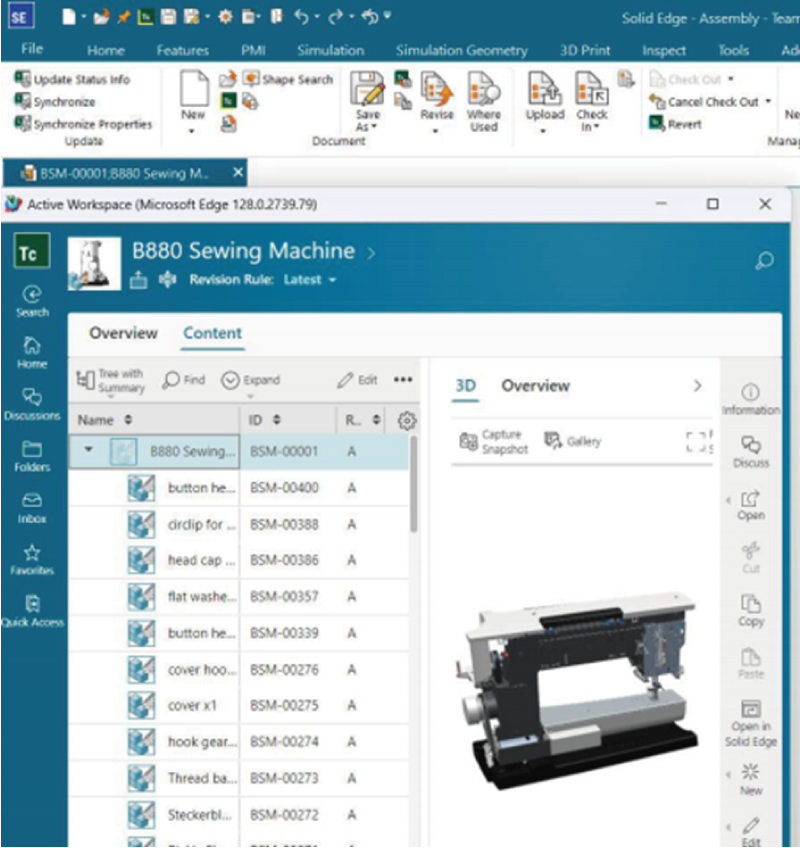Click the share icon under title

(138, 280)
